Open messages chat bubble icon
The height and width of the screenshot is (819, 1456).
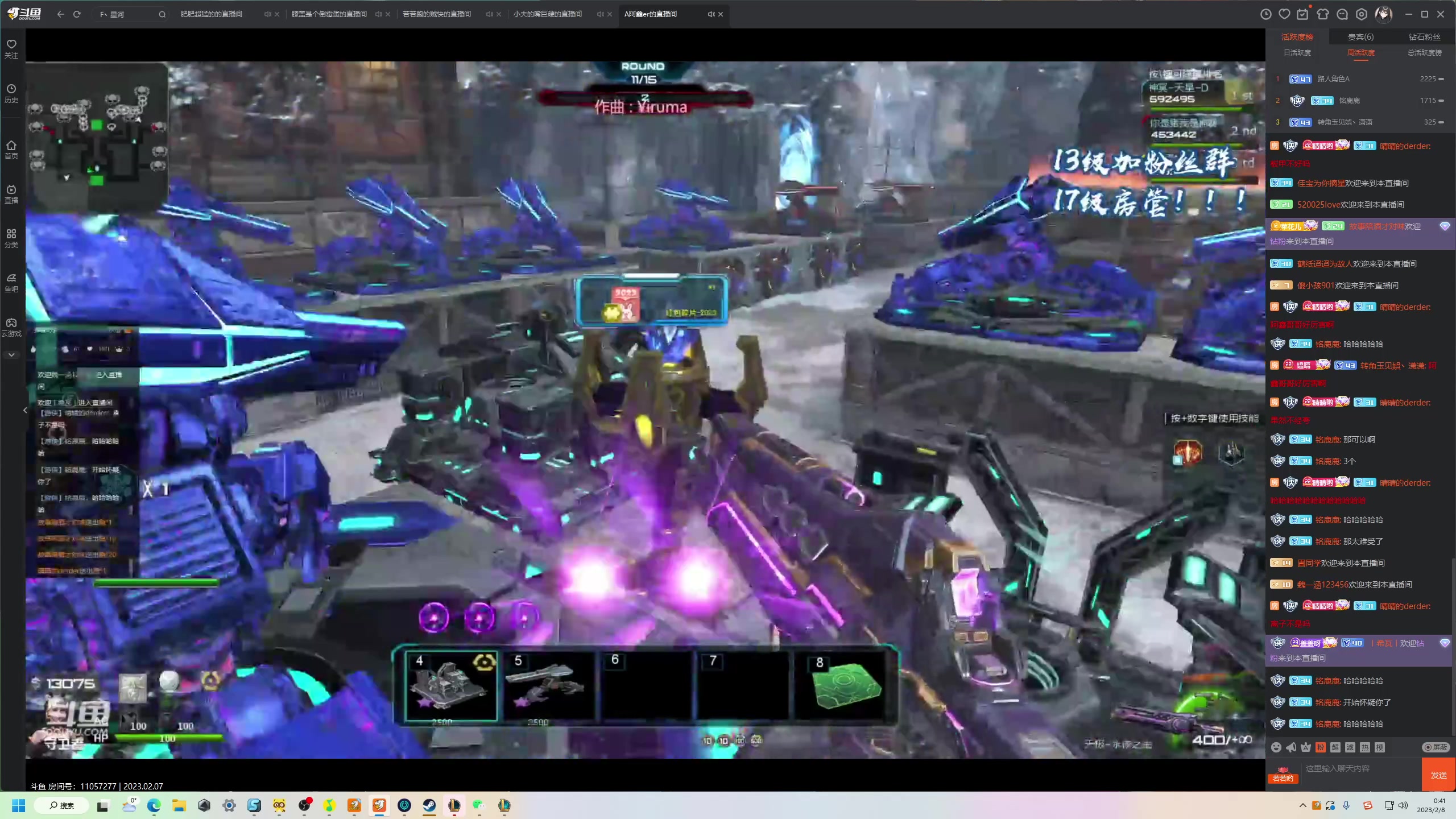point(1342,14)
